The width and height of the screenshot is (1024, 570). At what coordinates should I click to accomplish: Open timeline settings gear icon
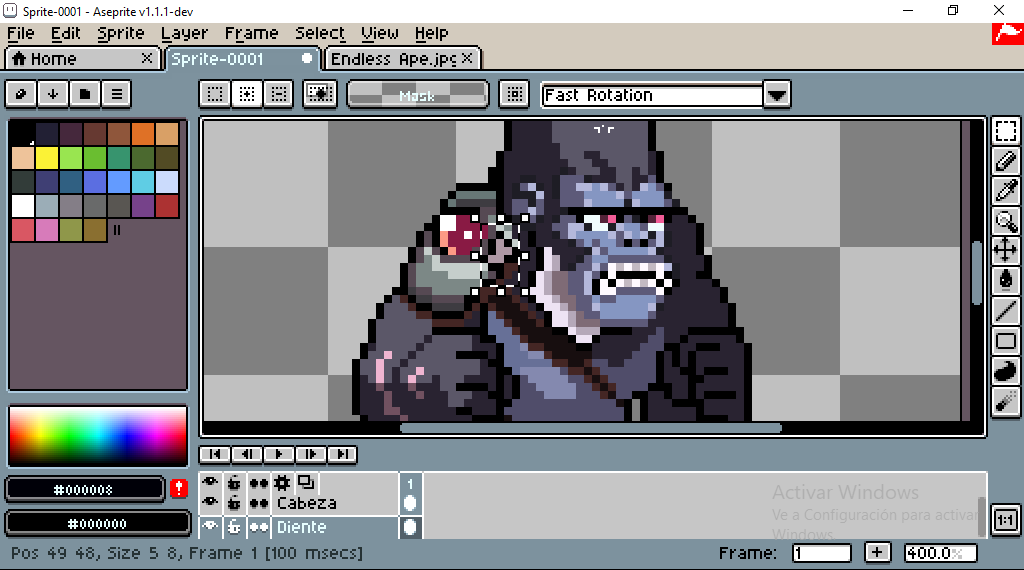click(x=282, y=483)
